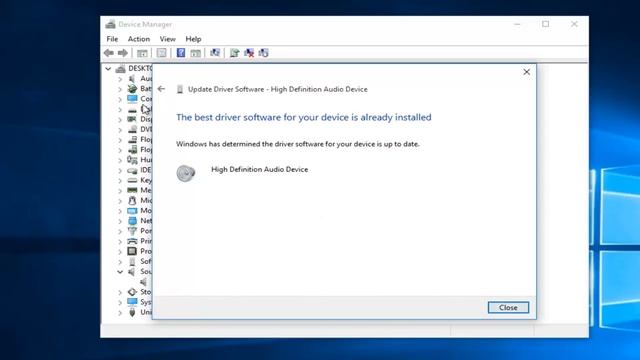Screen dimensions: 640x360
Task: Click the 'IDE' tree row label
Action: (x=146, y=170)
